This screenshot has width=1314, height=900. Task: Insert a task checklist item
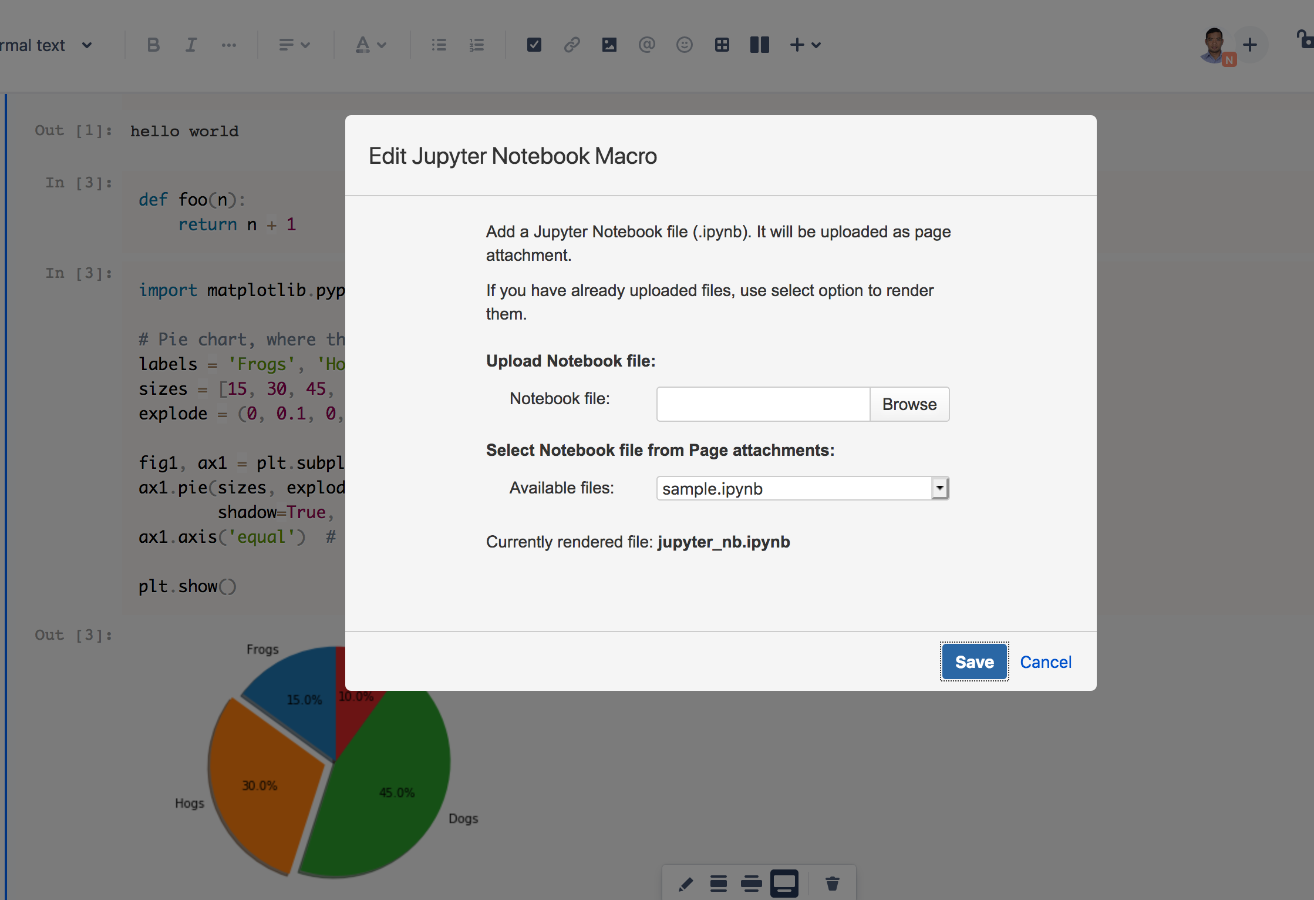[534, 44]
